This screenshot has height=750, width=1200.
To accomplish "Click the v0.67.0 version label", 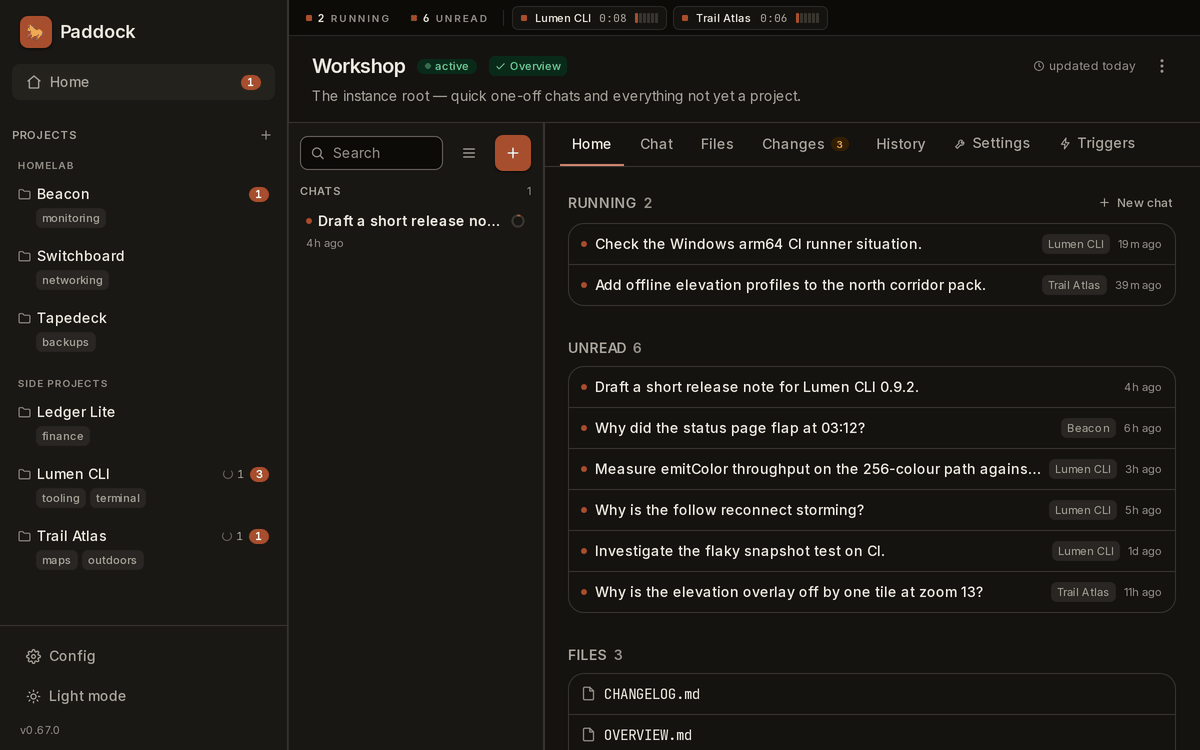I will pyautogui.click(x=40, y=730).
